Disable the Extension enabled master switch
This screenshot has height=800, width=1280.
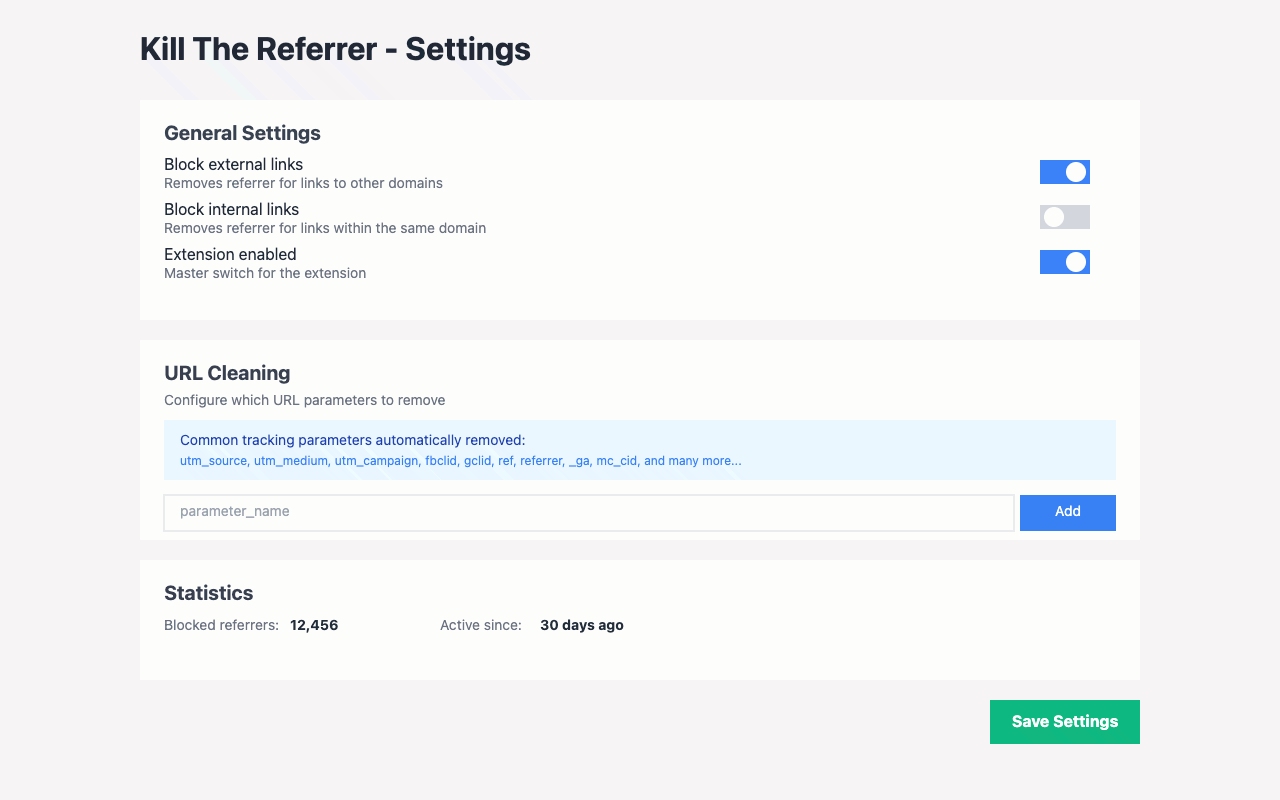[1064, 261]
